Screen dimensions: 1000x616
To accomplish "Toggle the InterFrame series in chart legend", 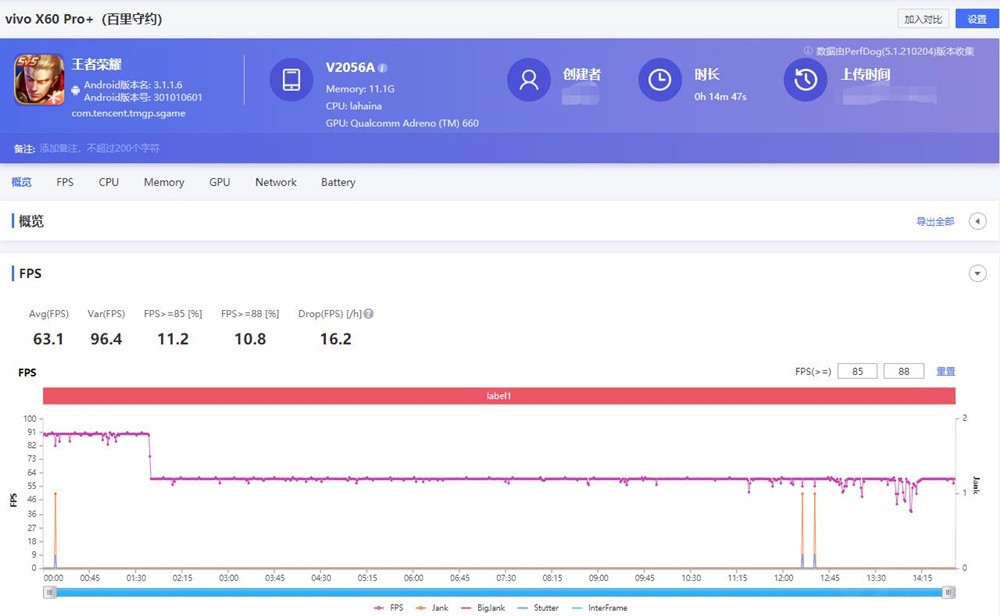I will click(599, 608).
